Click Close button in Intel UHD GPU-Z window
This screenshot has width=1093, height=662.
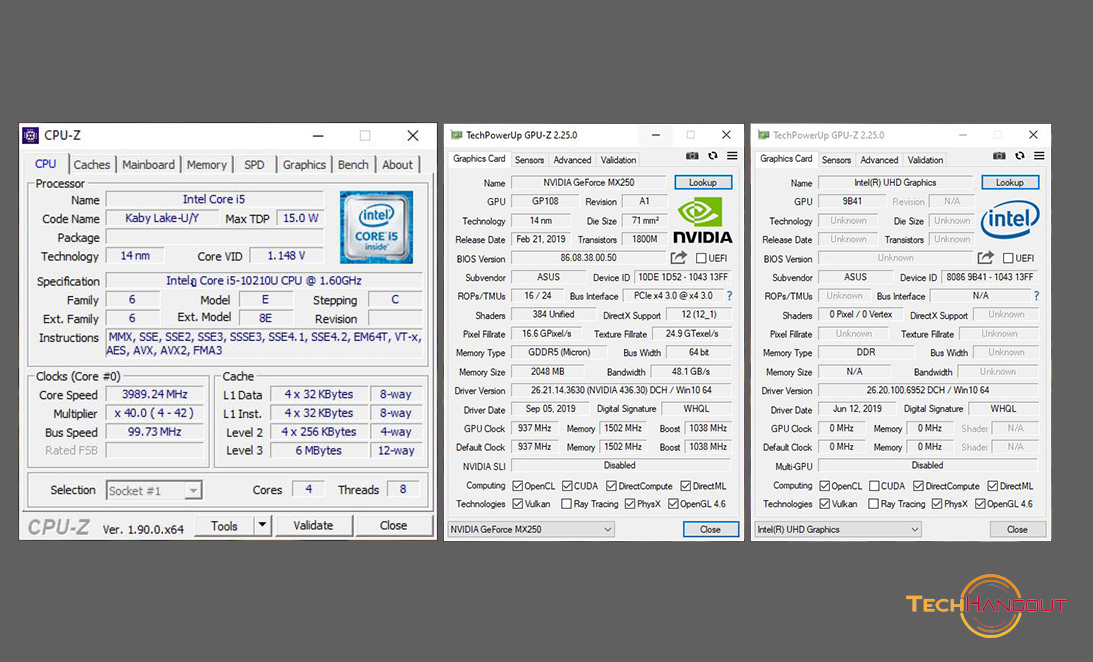[x=1018, y=530]
